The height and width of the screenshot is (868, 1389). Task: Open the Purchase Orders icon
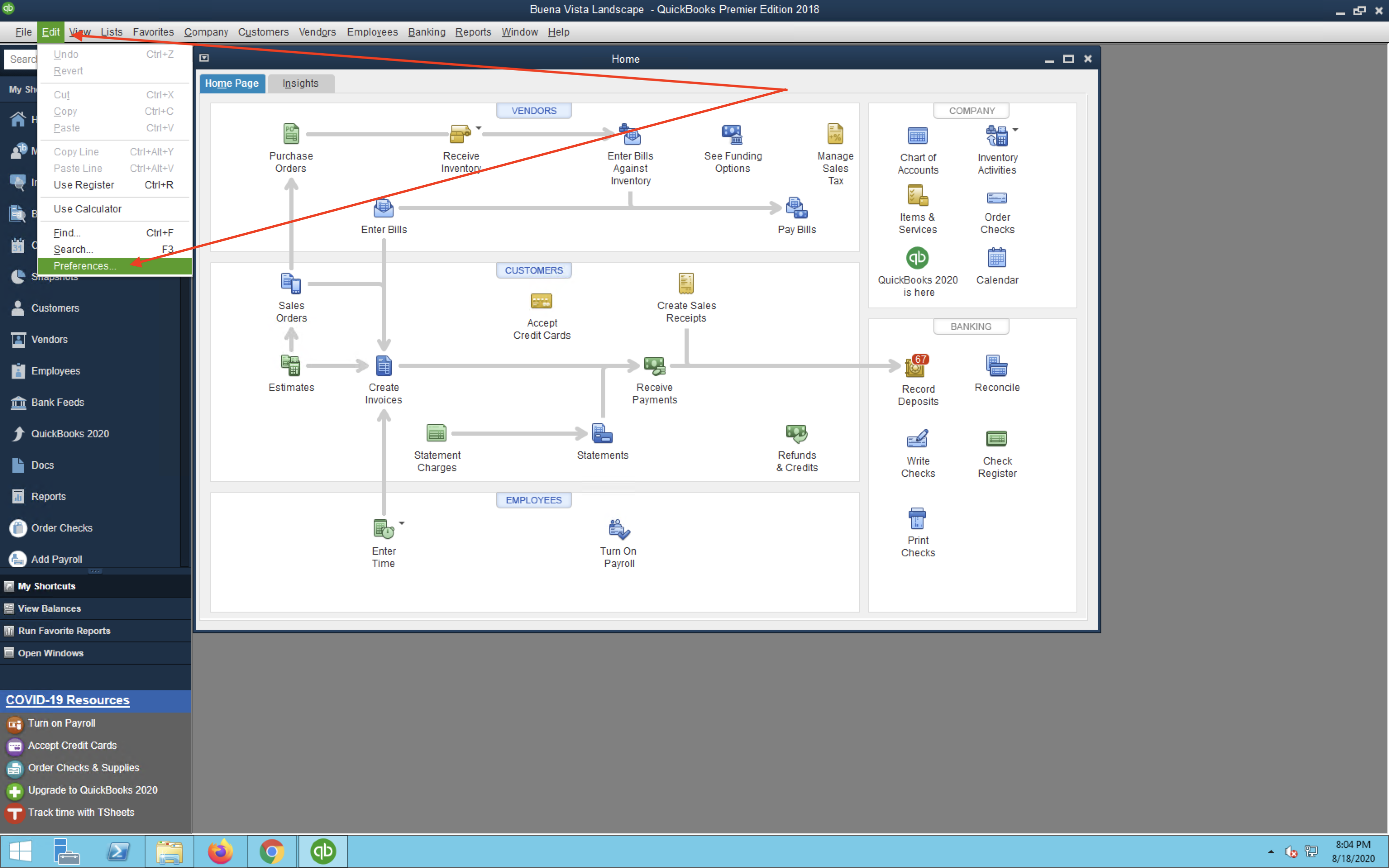pos(291,134)
